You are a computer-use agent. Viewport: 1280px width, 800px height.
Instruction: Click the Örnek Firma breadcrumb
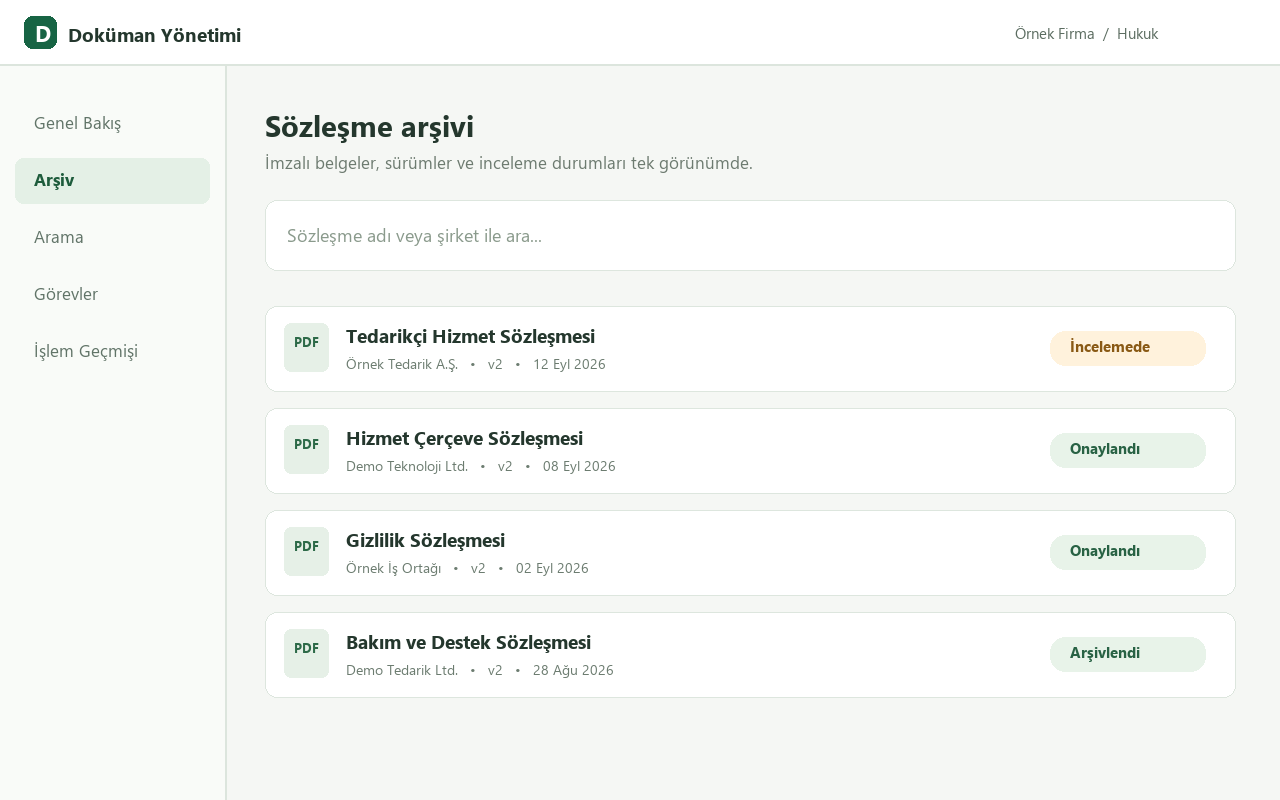pyautogui.click(x=1054, y=34)
